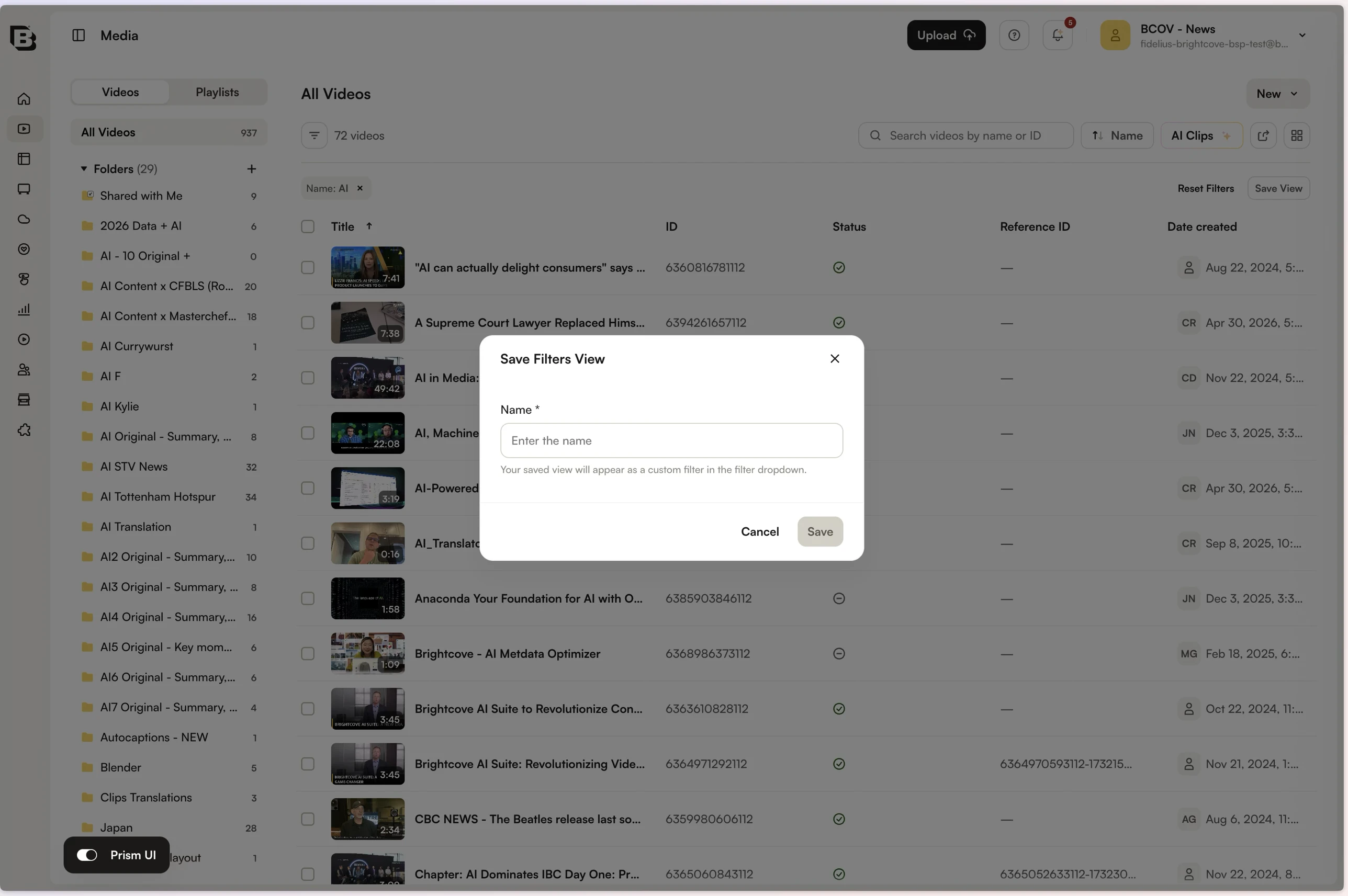Click Reset Filters
This screenshot has width=1348, height=896.
pyautogui.click(x=1205, y=188)
